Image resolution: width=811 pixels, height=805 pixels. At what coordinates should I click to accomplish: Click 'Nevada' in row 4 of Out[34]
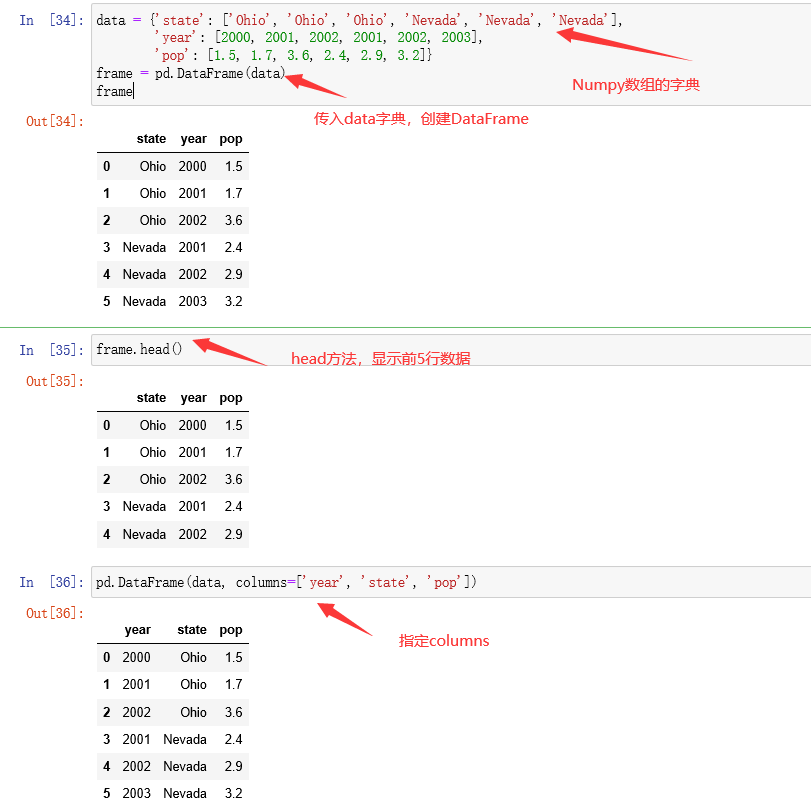coord(144,274)
